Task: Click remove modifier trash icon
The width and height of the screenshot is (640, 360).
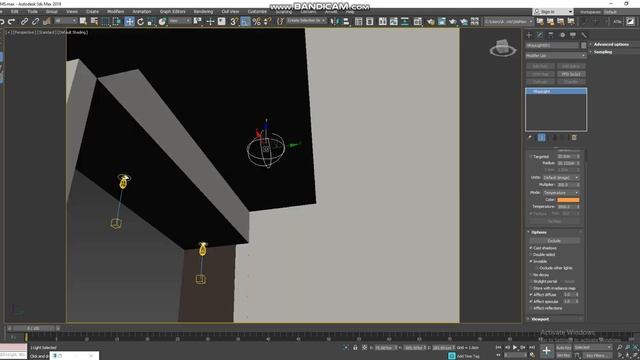Action: [574, 138]
